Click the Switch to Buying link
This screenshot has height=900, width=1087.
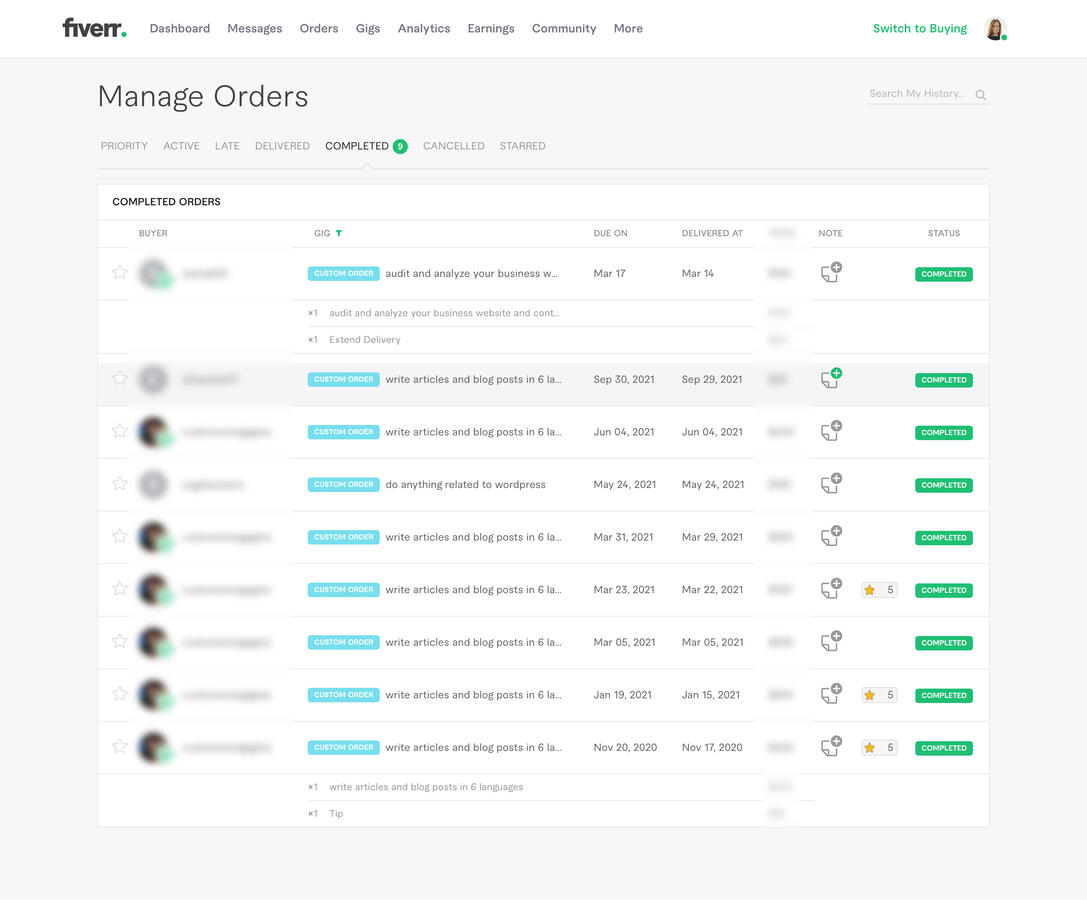click(x=919, y=28)
